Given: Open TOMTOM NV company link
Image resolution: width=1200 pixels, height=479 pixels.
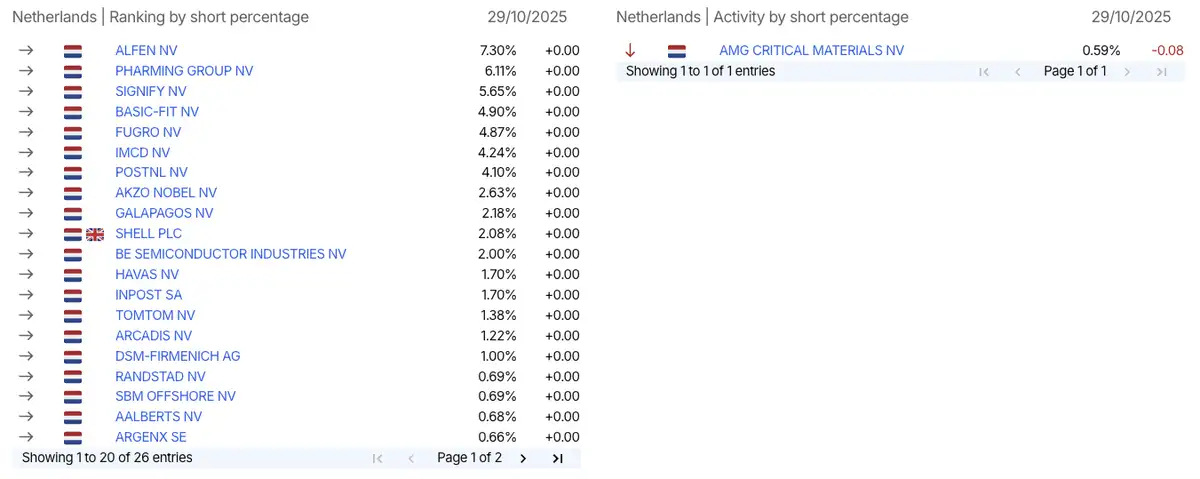Looking at the screenshot, I should [x=155, y=315].
